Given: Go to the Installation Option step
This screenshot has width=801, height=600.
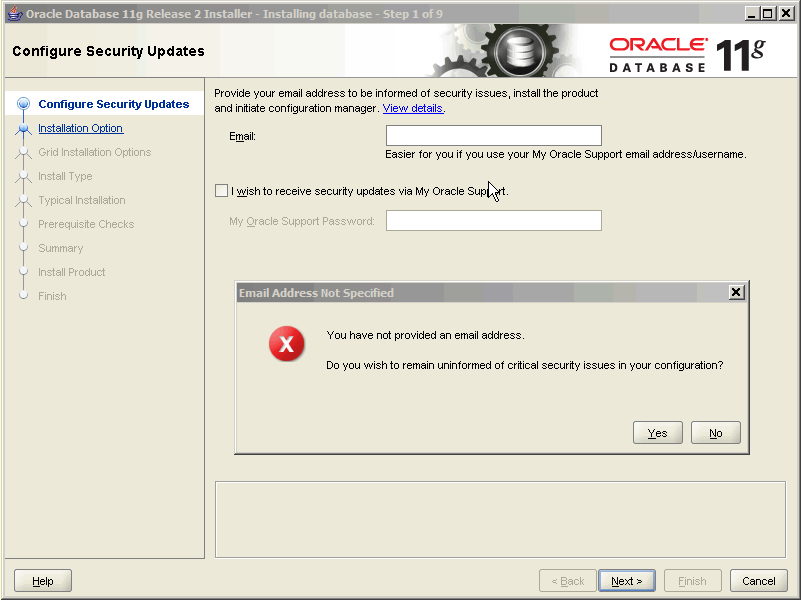Looking at the screenshot, I should coord(81,128).
